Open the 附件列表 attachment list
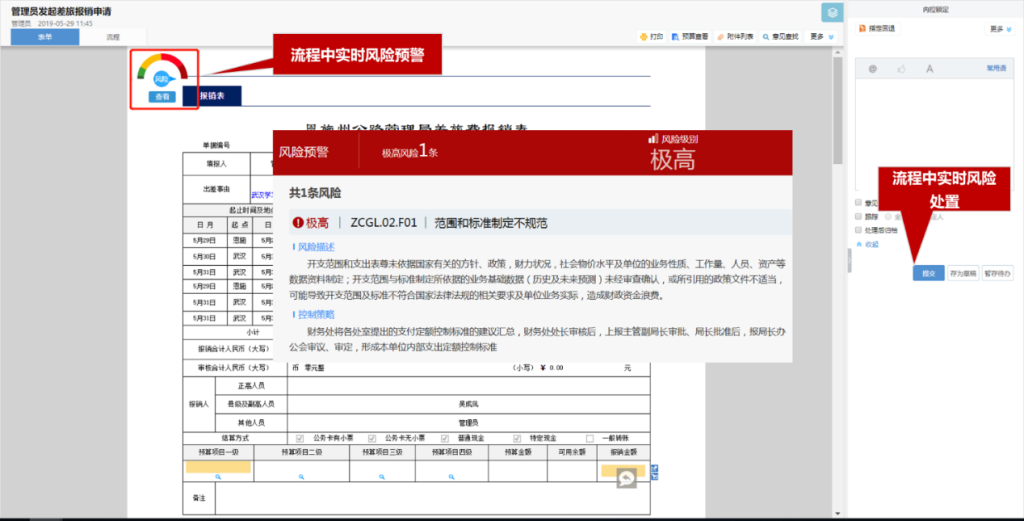 [x=736, y=37]
